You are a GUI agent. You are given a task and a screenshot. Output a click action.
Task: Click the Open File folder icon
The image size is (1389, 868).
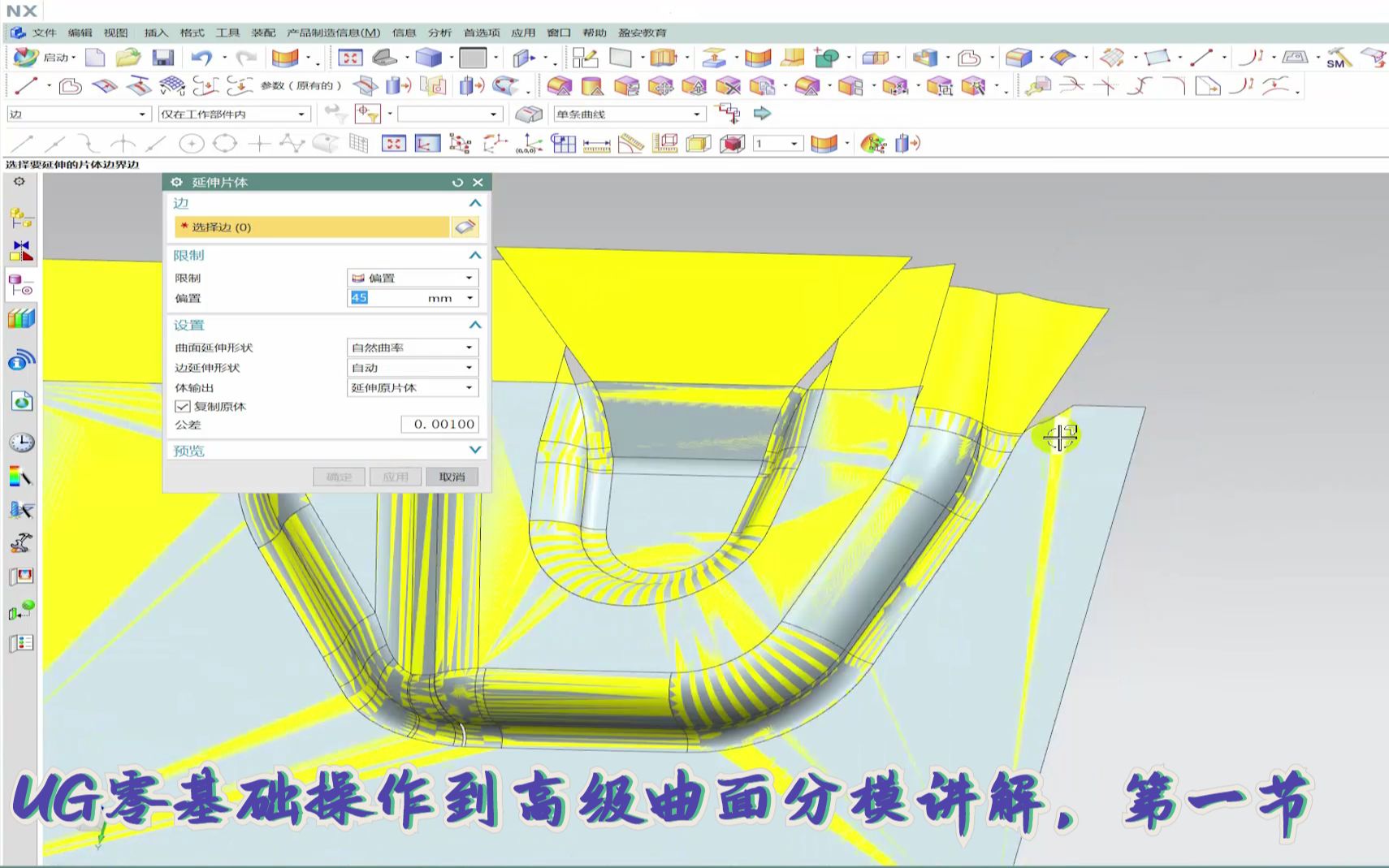(128, 57)
